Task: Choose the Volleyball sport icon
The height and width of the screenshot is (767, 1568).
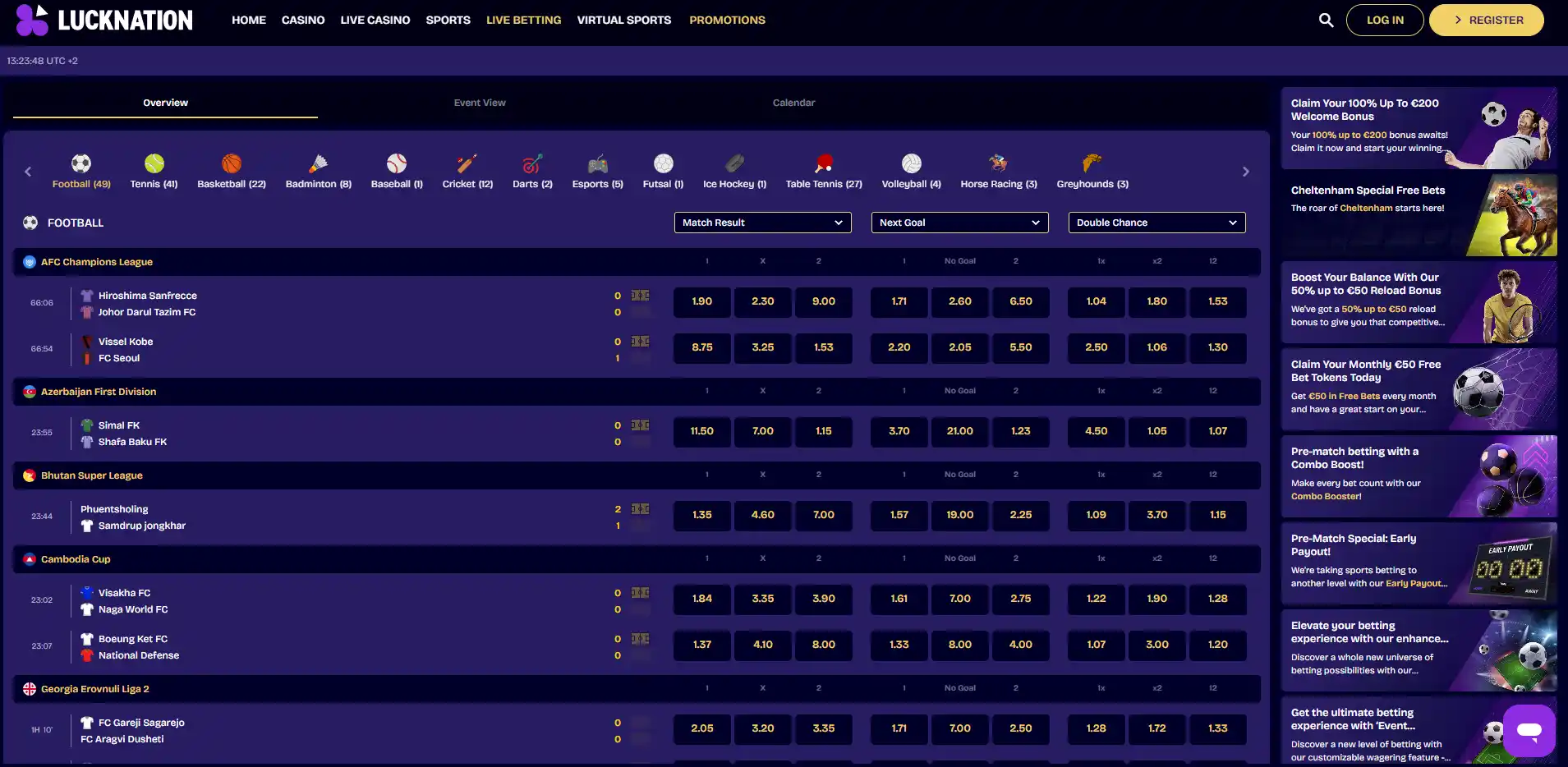Action: point(912,163)
